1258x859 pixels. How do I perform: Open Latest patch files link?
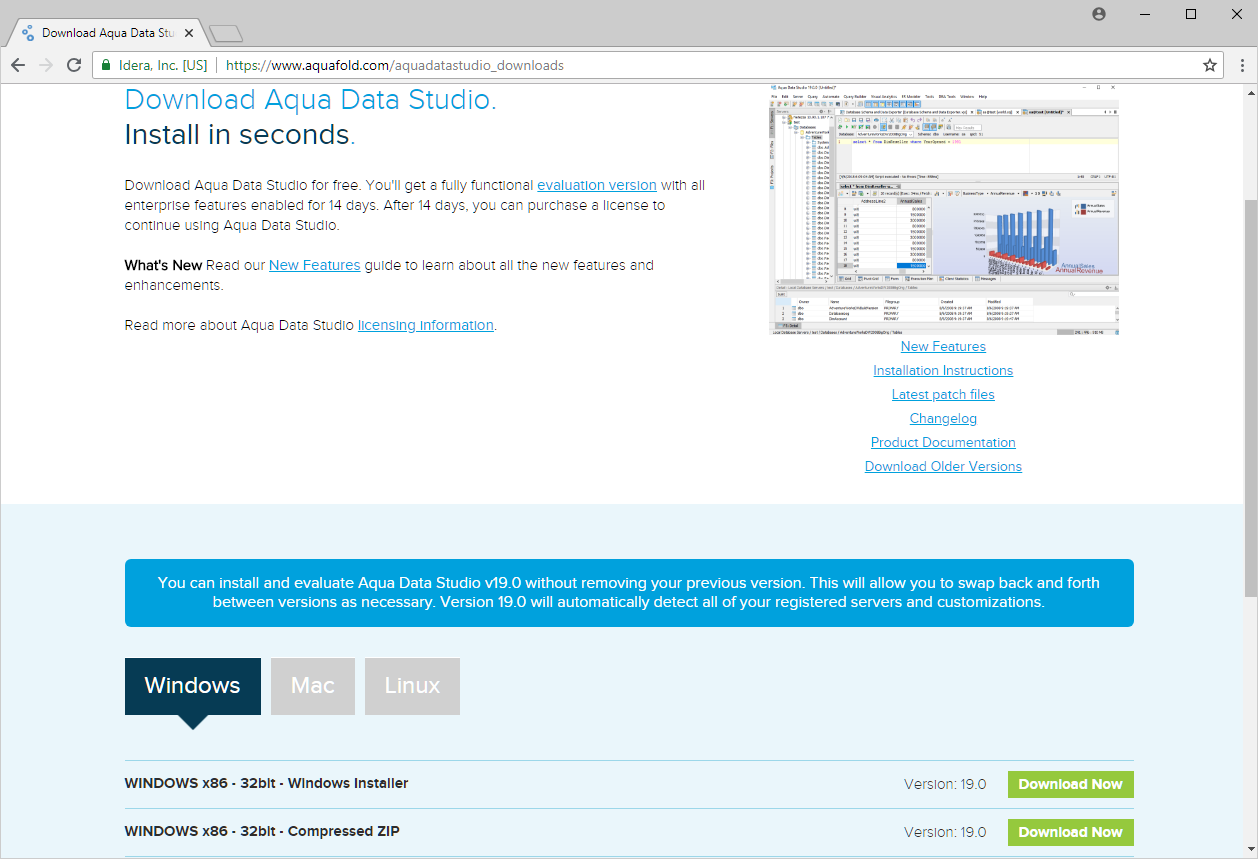943,394
